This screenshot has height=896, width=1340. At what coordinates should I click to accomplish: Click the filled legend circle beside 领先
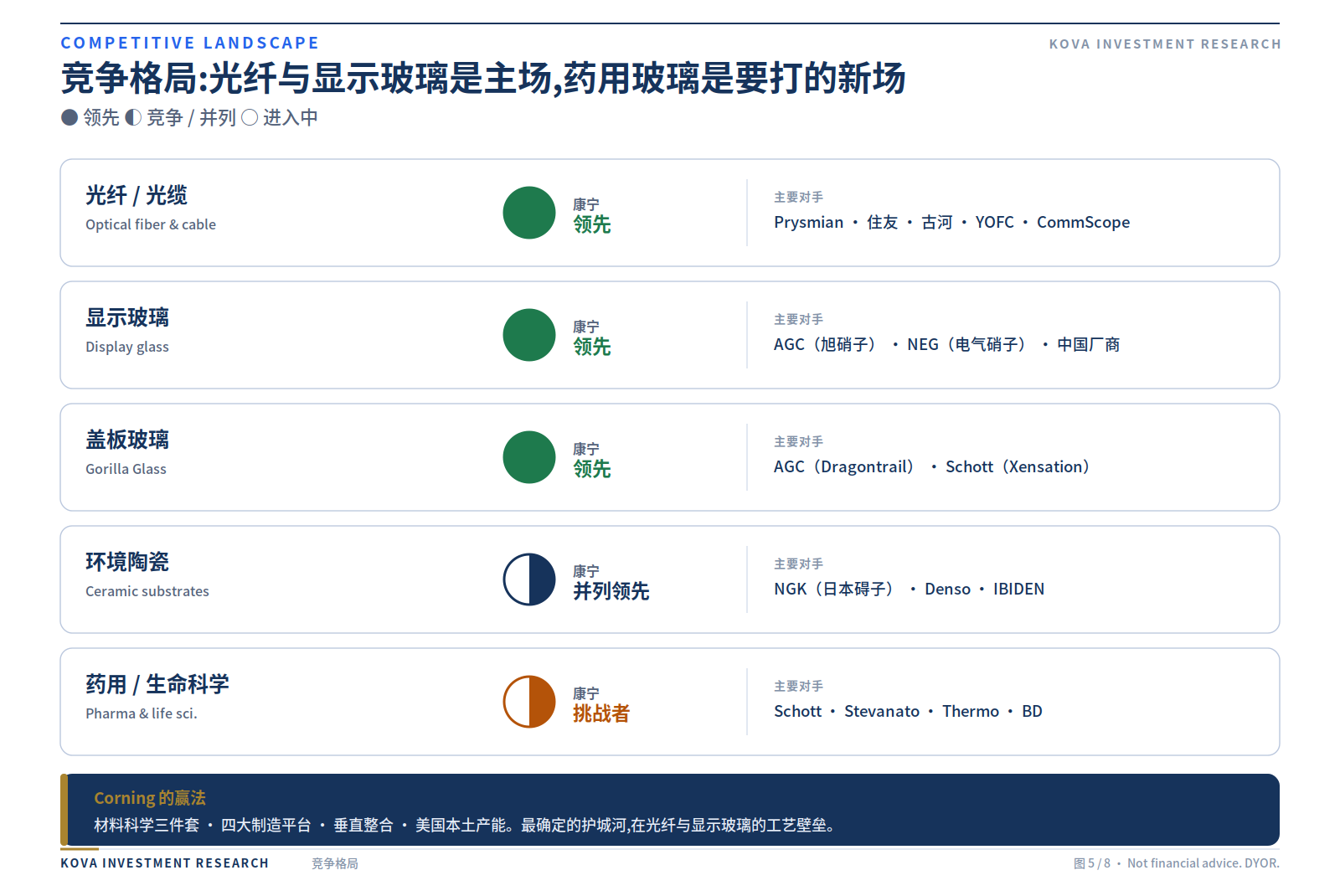70,118
